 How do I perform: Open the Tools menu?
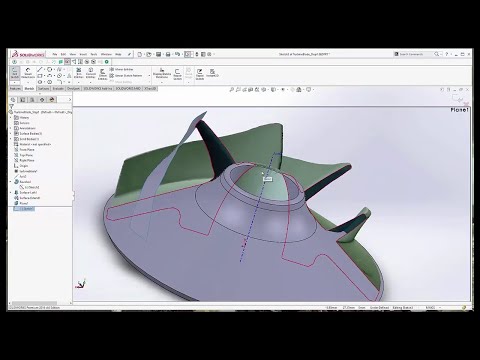[x=94, y=54]
